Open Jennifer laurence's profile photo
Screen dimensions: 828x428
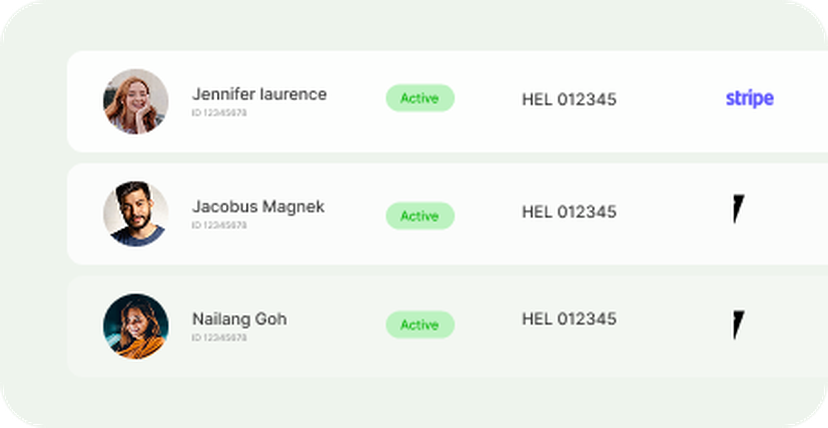(135, 101)
